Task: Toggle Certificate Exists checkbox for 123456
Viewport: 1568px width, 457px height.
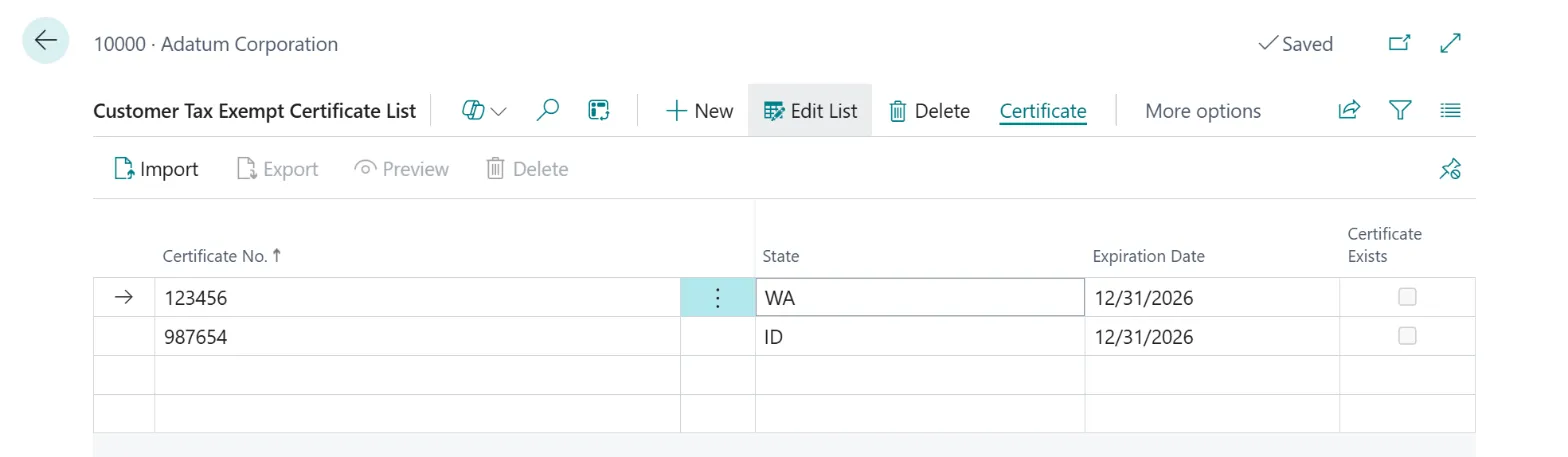Action: click(1407, 297)
